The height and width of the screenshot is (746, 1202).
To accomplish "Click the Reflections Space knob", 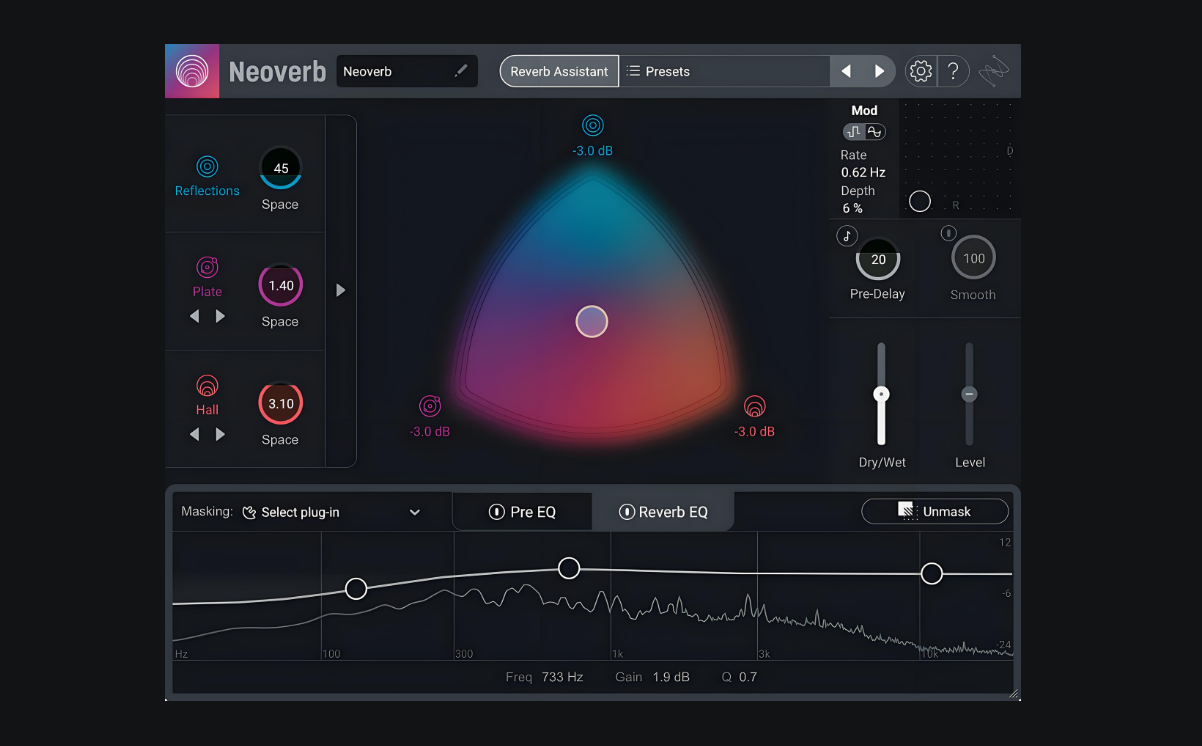I will (x=281, y=168).
